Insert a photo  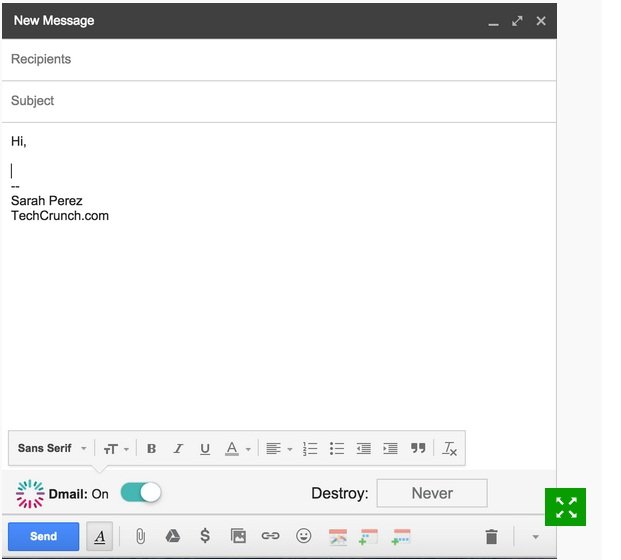point(238,536)
